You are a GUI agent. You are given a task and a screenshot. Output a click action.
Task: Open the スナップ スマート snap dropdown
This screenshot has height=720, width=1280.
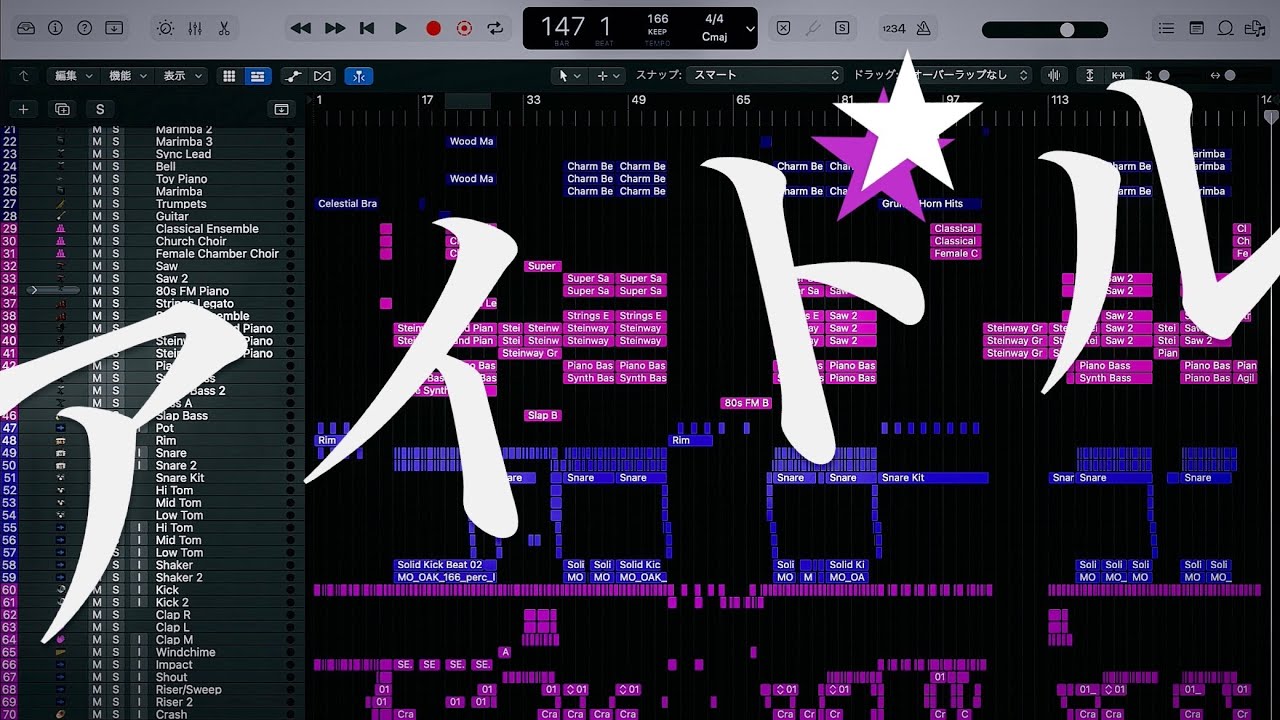point(766,75)
